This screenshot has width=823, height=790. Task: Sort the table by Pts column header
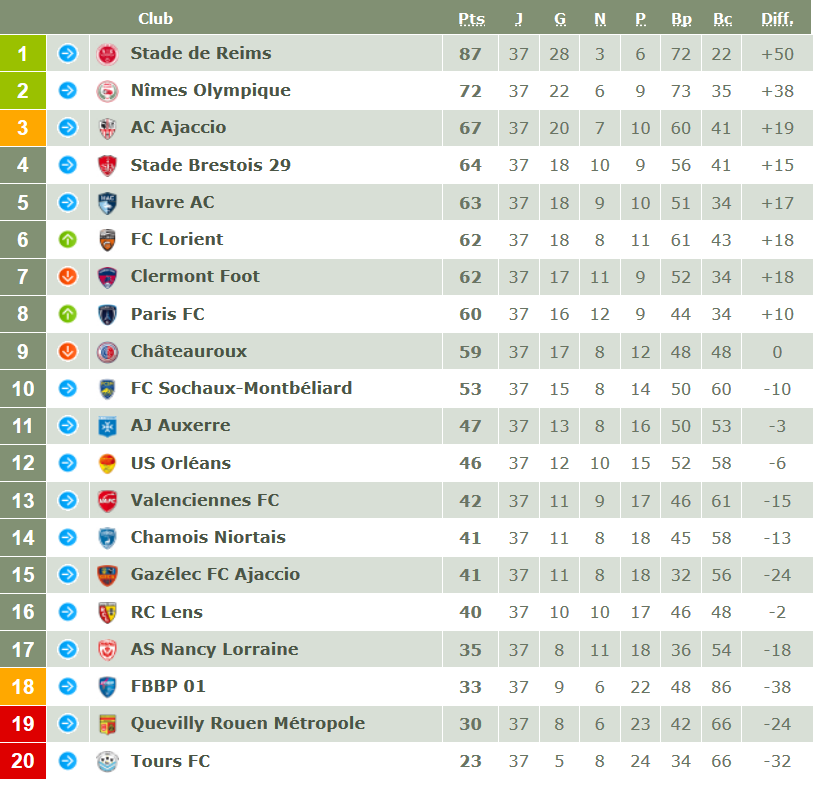471,19
